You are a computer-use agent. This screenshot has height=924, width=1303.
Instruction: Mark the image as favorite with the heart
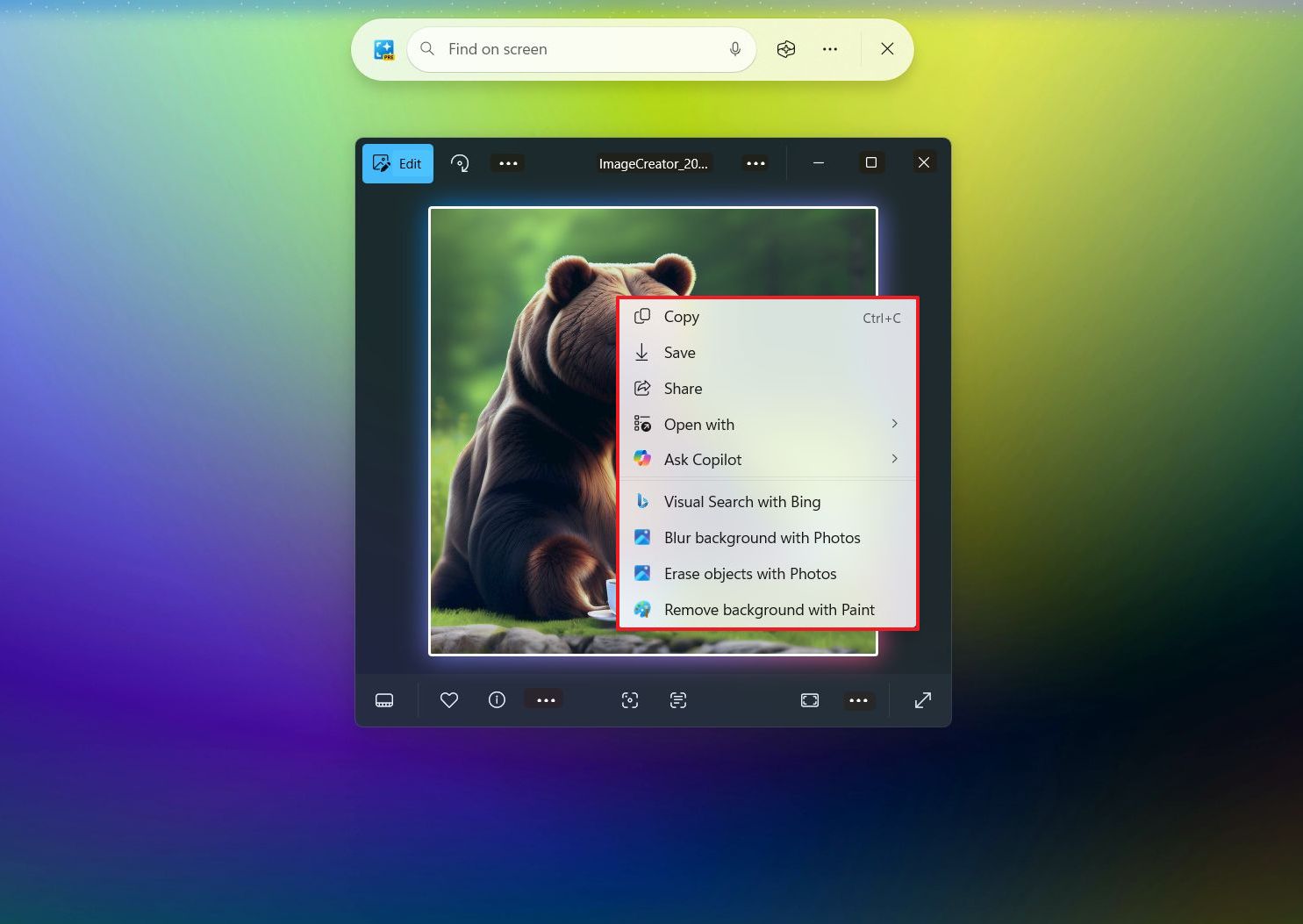click(448, 699)
